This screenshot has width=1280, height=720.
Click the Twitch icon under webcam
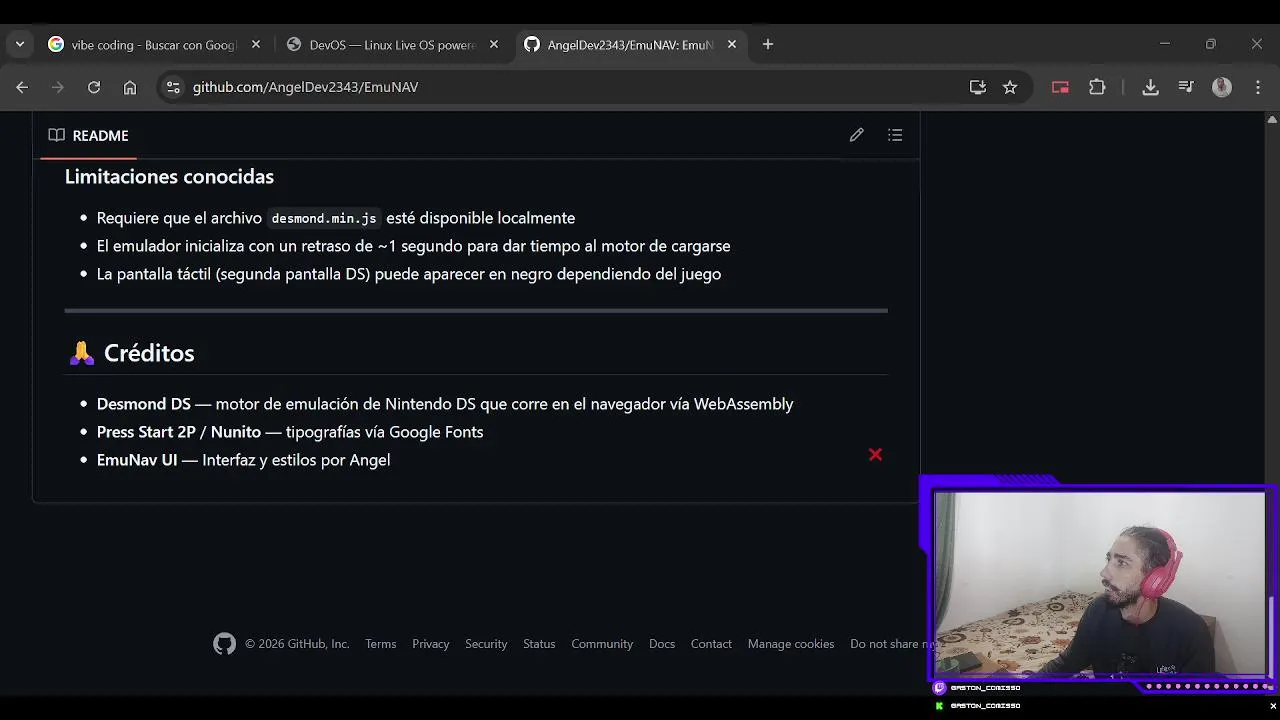(x=939, y=688)
